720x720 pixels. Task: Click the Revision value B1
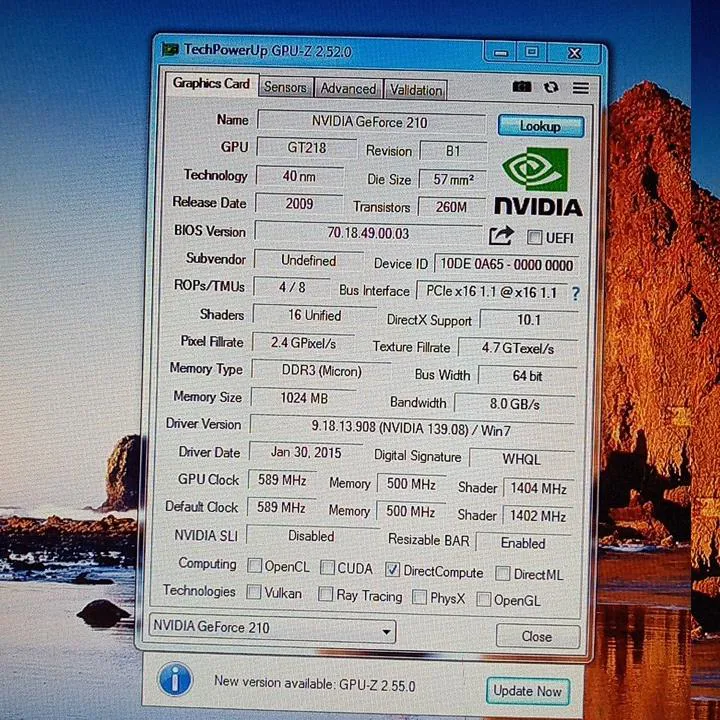click(453, 151)
